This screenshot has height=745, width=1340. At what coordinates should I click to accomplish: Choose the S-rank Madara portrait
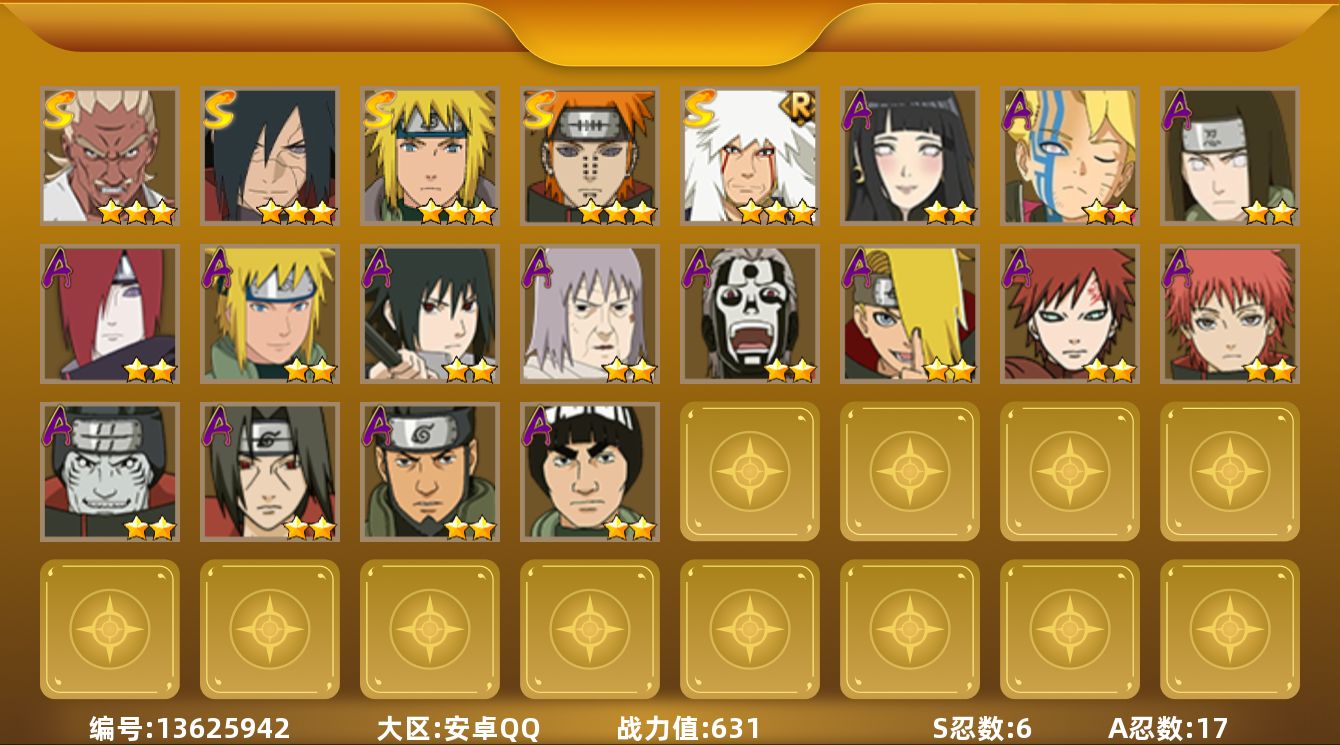(x=270, y=156)
